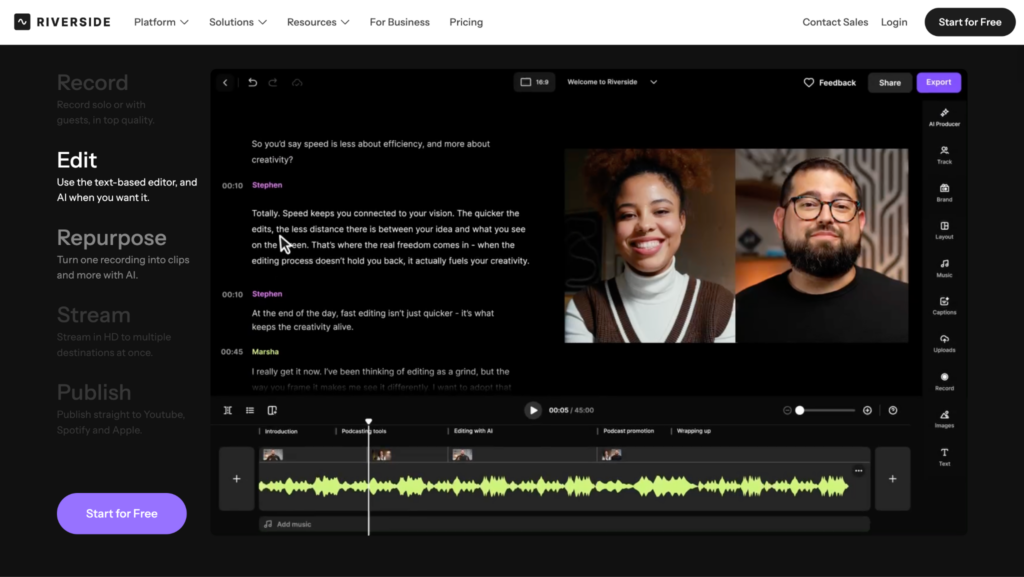Click the zoom in plus icon
The image size is (1024, 577).
[867, 411]
